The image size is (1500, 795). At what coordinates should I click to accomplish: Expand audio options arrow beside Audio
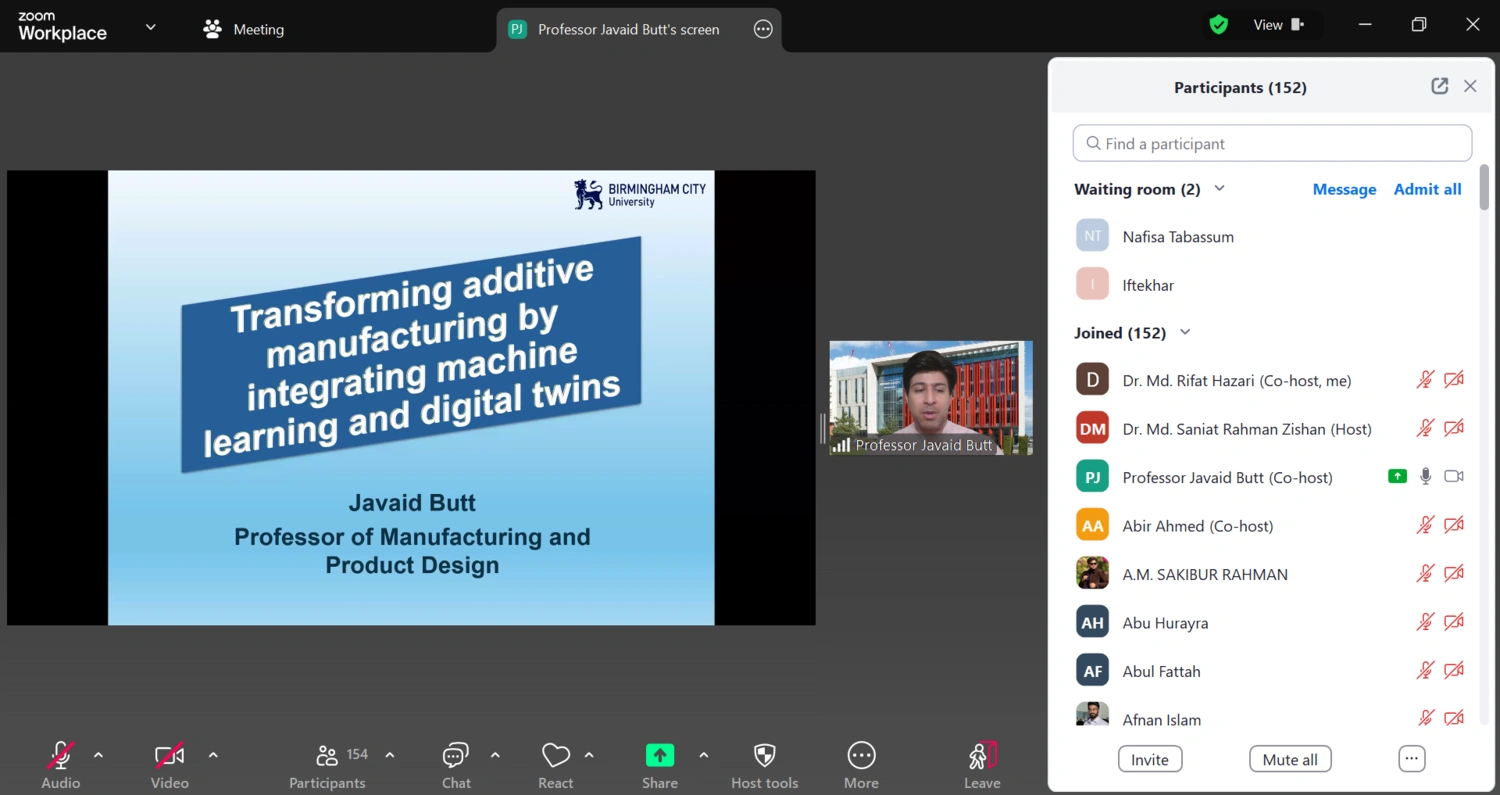[x=98, y=755]
